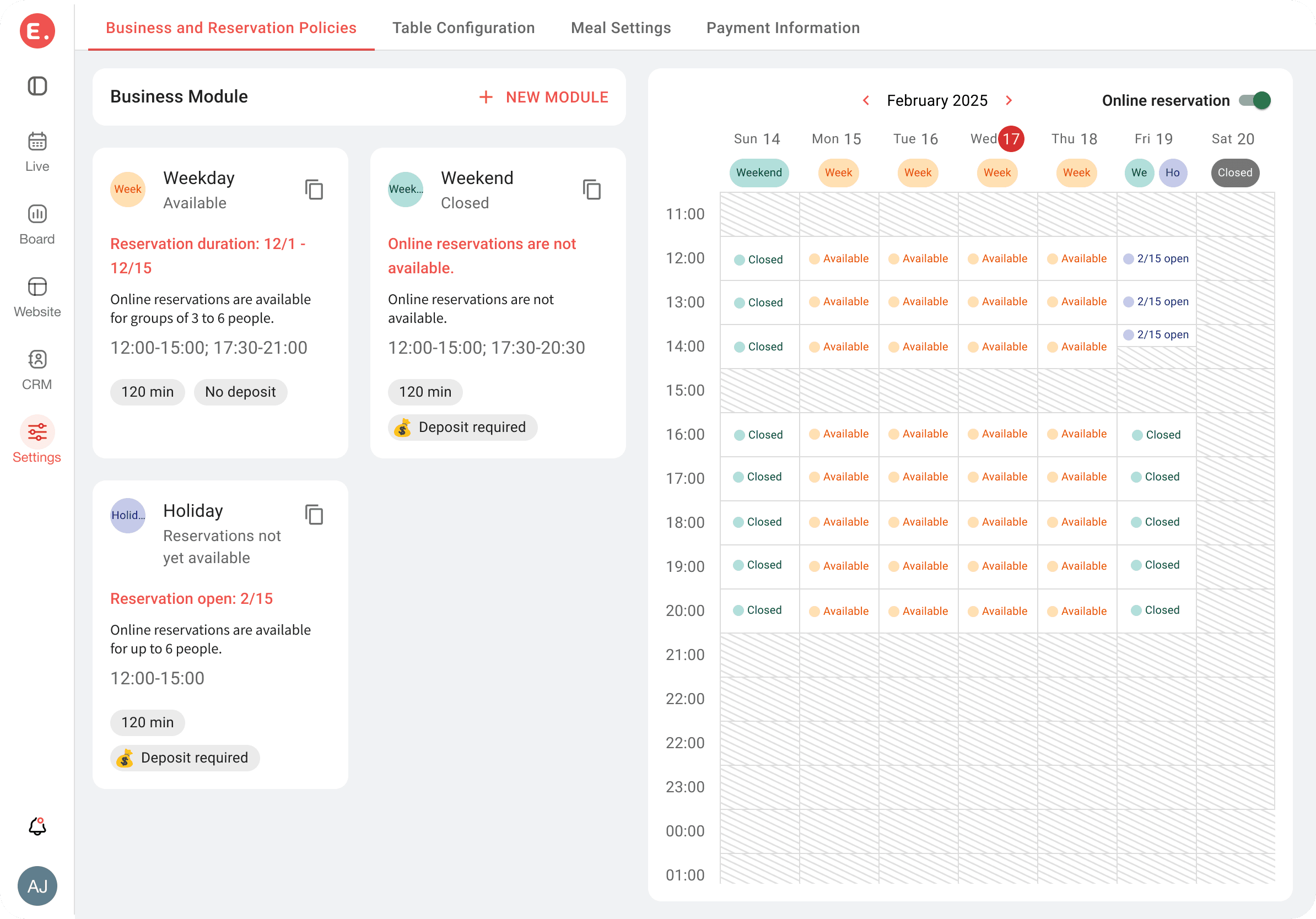The image size is (1316, 919).
Task: Switch to the Table Configuration tab
Action: pyautogui.click(x=463, y=28)
